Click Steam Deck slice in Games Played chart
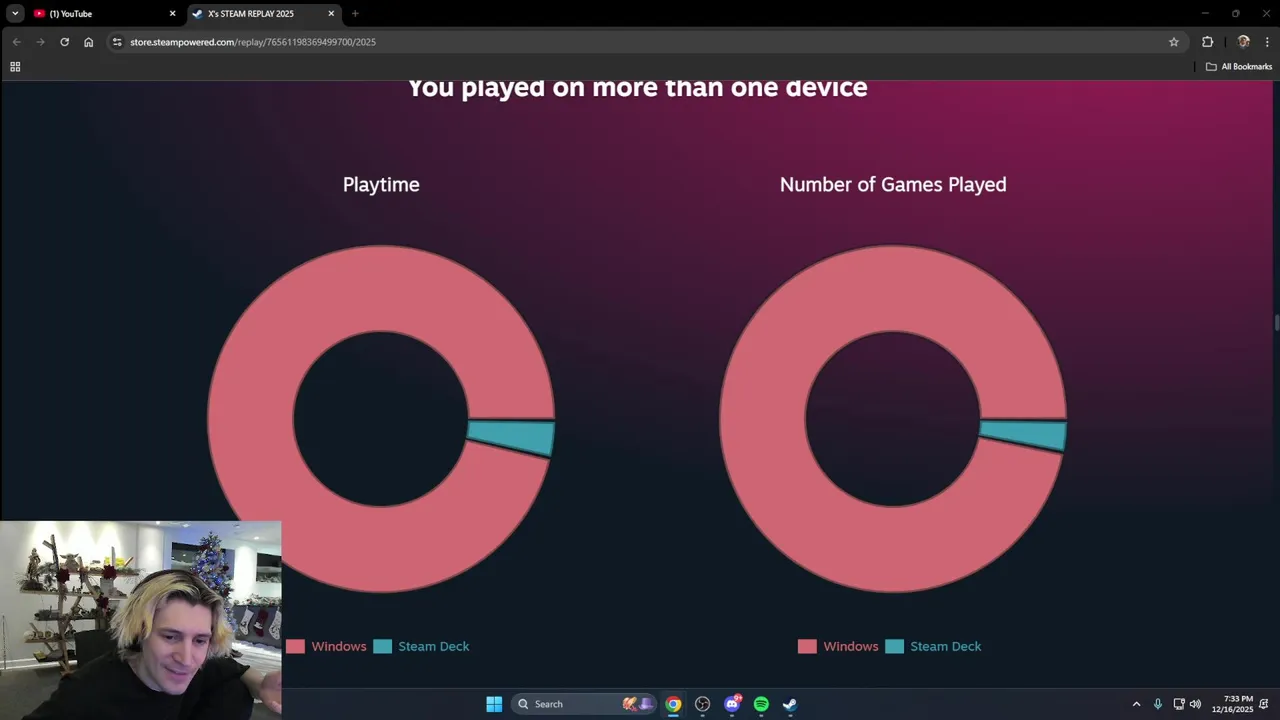 (1026, 435)
